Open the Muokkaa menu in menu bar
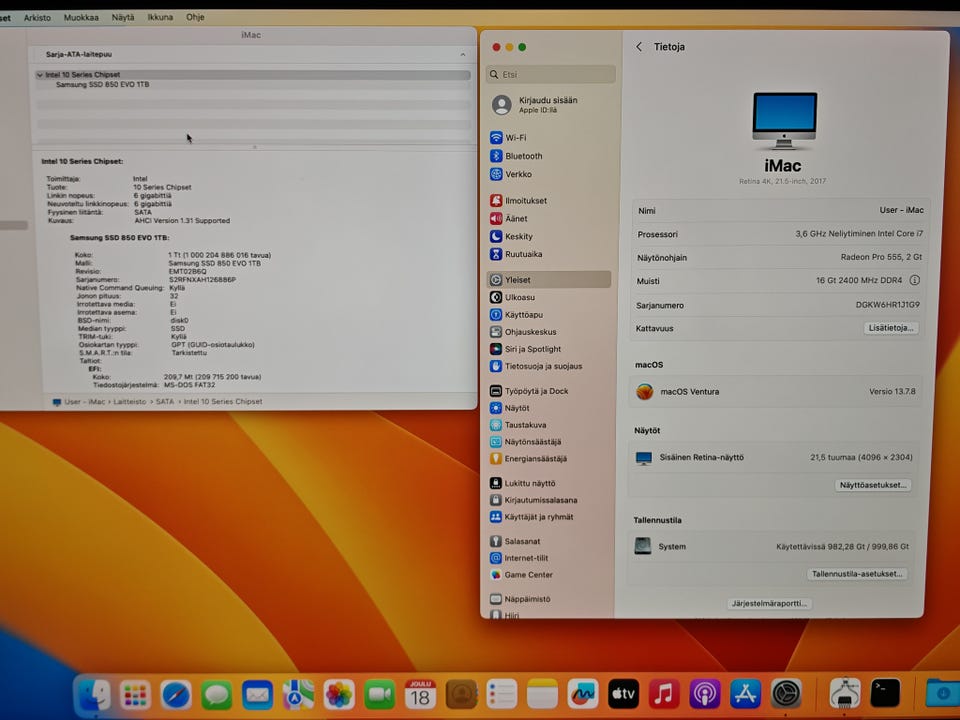 pos(81,17)
